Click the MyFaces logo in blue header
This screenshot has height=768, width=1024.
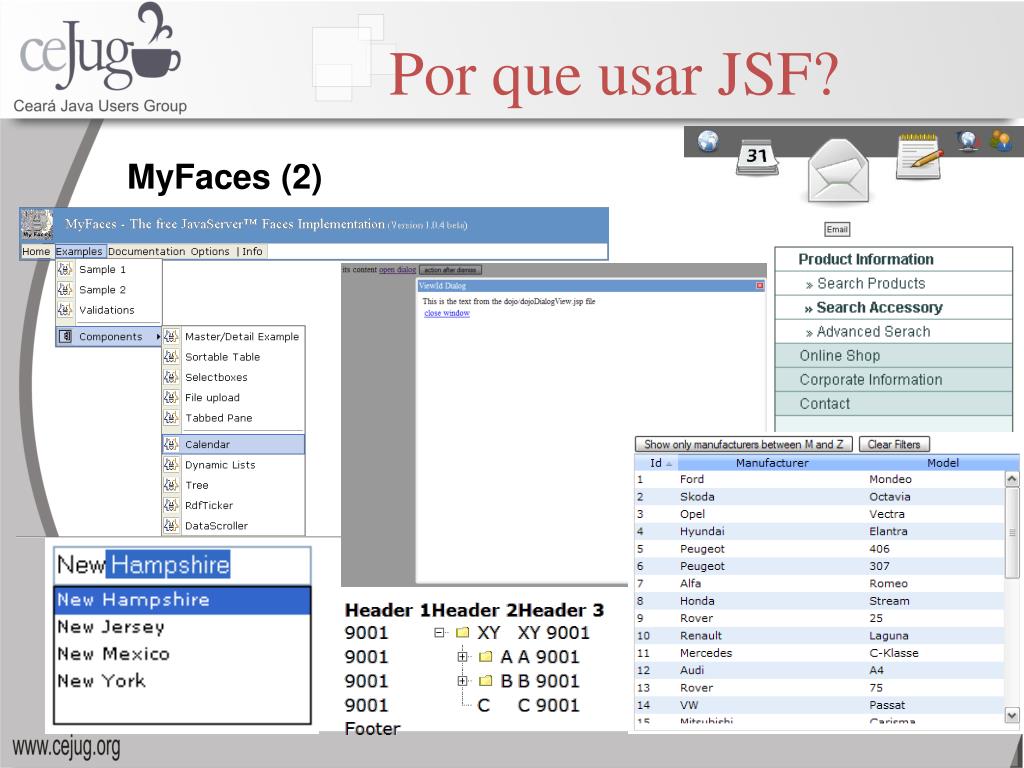(x=37, y=225)
